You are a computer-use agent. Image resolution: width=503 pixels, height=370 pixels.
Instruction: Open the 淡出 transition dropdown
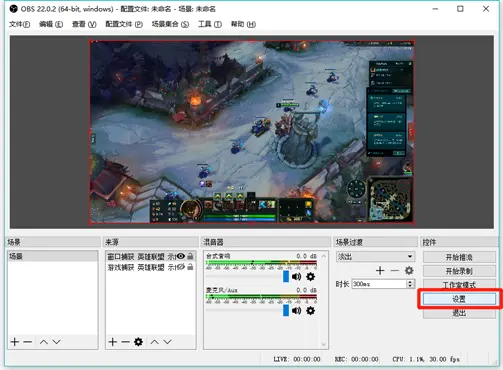(x=375, y=257)
